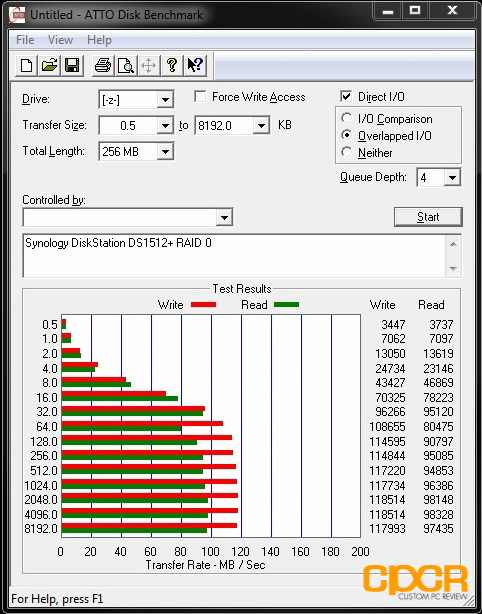Select the Read value 97435 for 8192.0
This screenshot has width=482, height=614.
(438, 529)
